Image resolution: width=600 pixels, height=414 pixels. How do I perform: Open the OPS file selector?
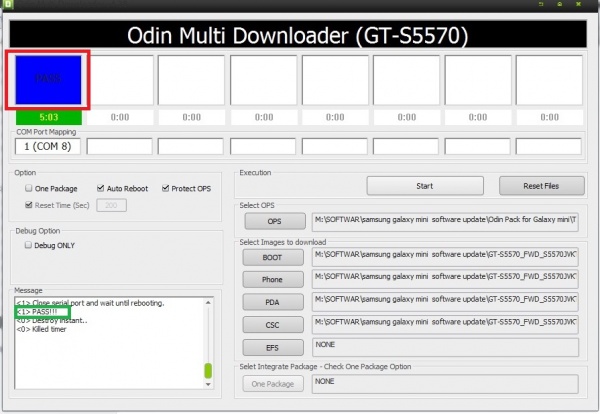coord(275,221)
